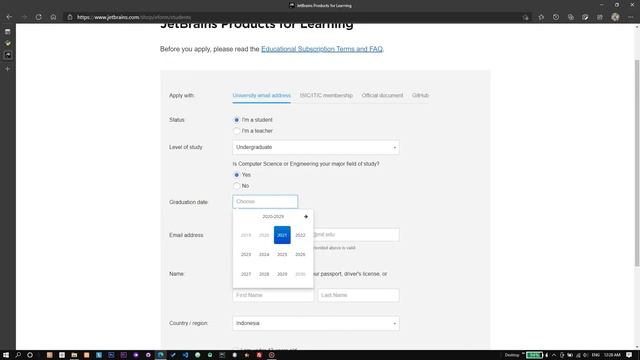Open Educational Subscription Terms and FAQ link
The height and width of the screenshot is (360, 640).
click(x=322, y=49)
